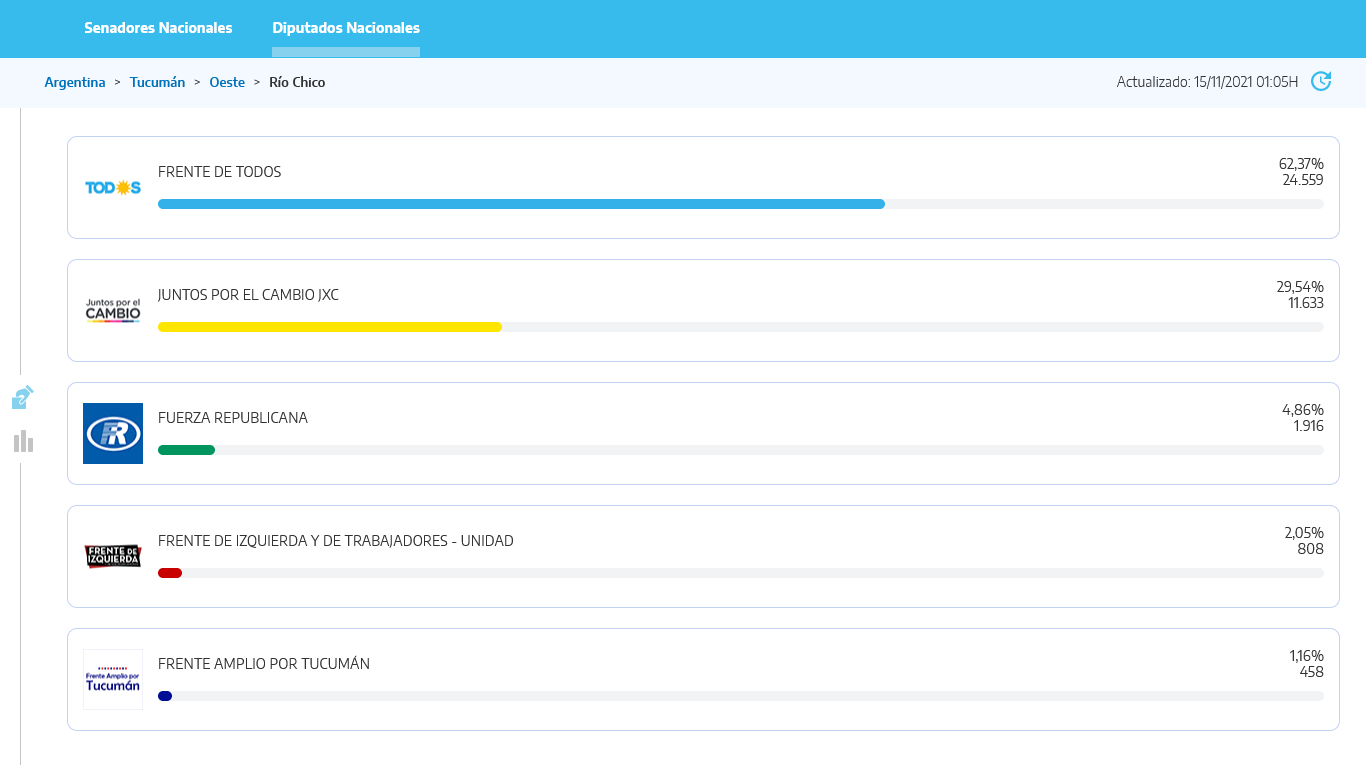Click the Frente de Todos logo
Viewport: 1366px width, 765px height.
click(x=113, y=187)
